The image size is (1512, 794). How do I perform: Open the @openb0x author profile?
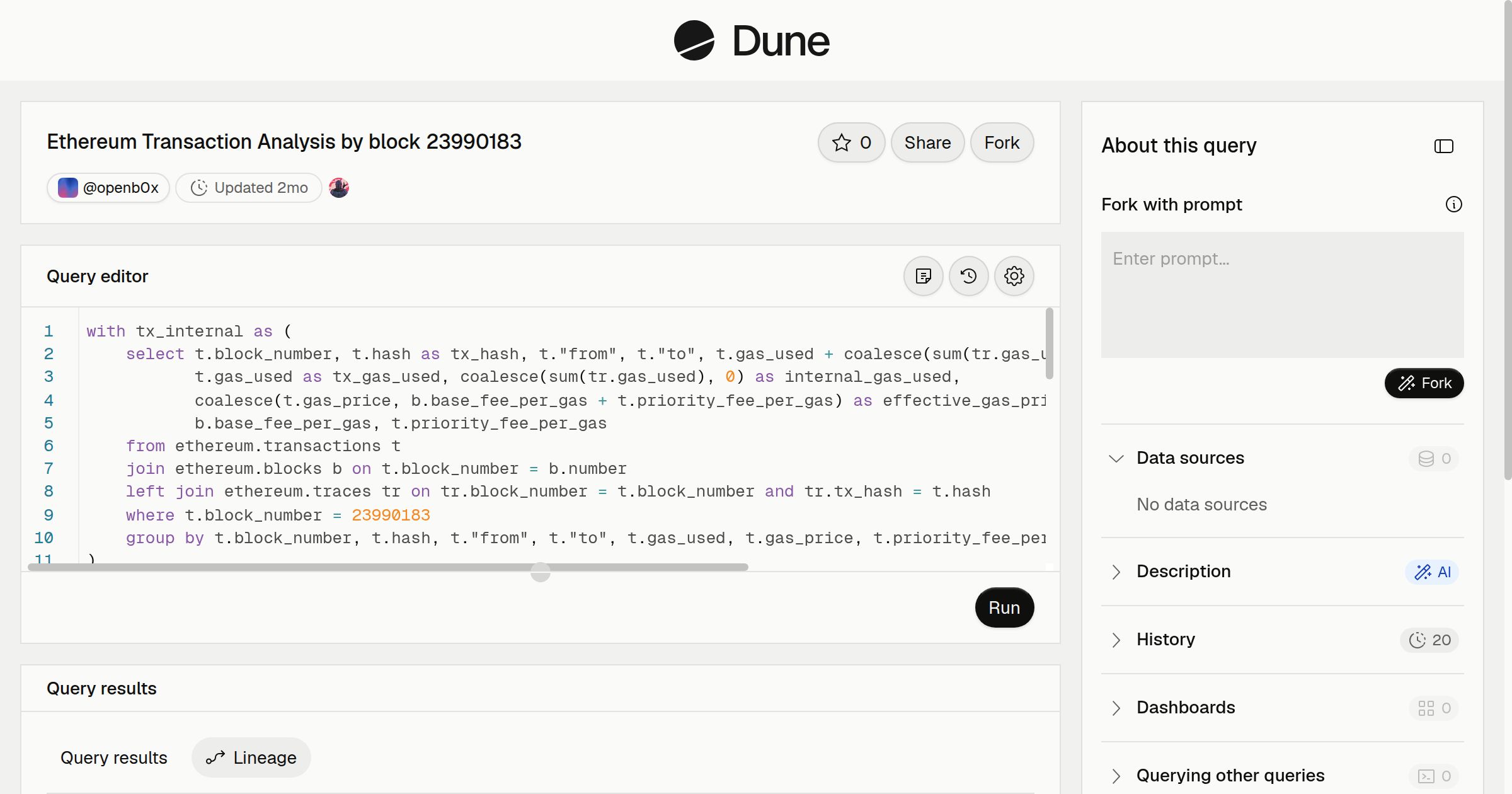tap(108, 188)
